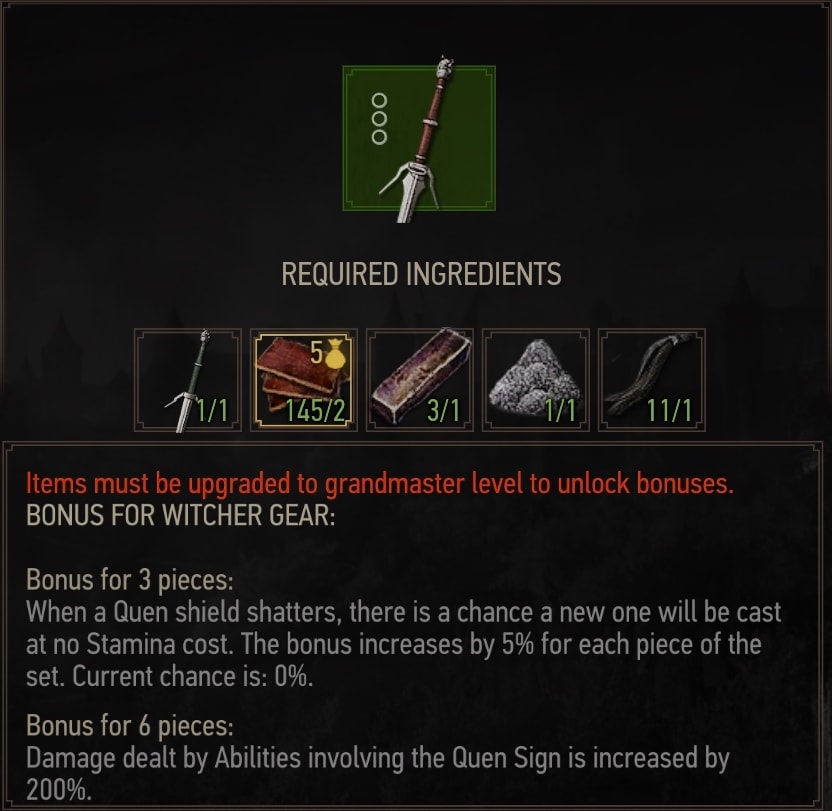
Task: Click the gold coin pouch icon
Action: click(x=335, y=354)
